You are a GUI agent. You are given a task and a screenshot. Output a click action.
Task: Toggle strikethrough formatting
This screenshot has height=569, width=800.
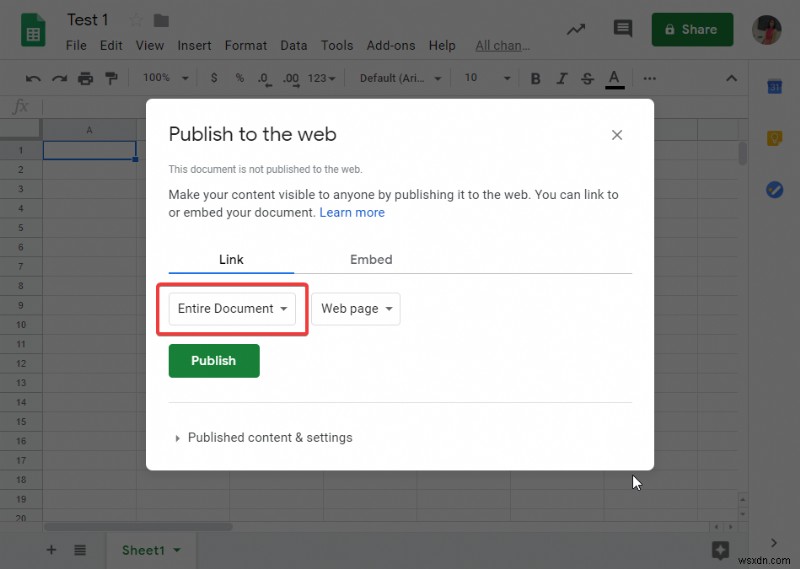pos(588,78)
